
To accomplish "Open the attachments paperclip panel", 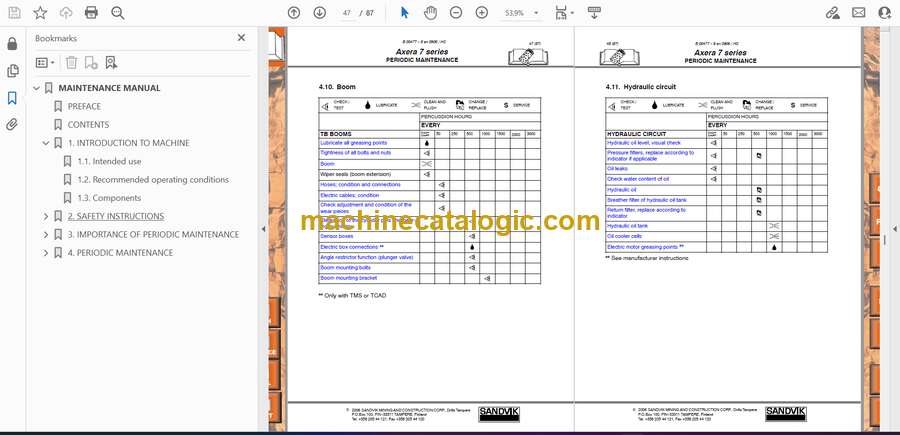I will [12, 125].
